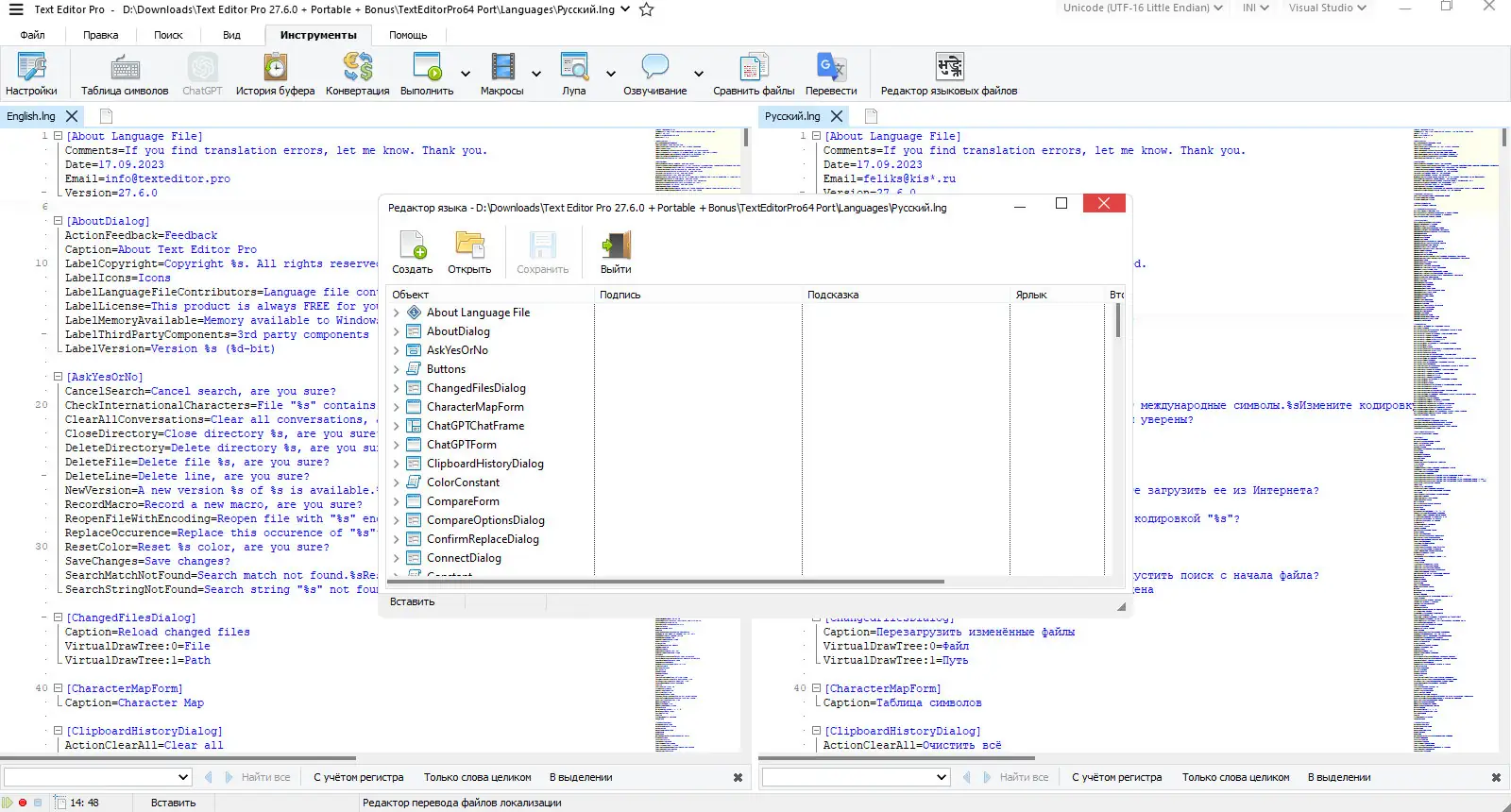Click the left search input field
The height and width of the screenshot is (812, 1511).
(x=90, y=777)
